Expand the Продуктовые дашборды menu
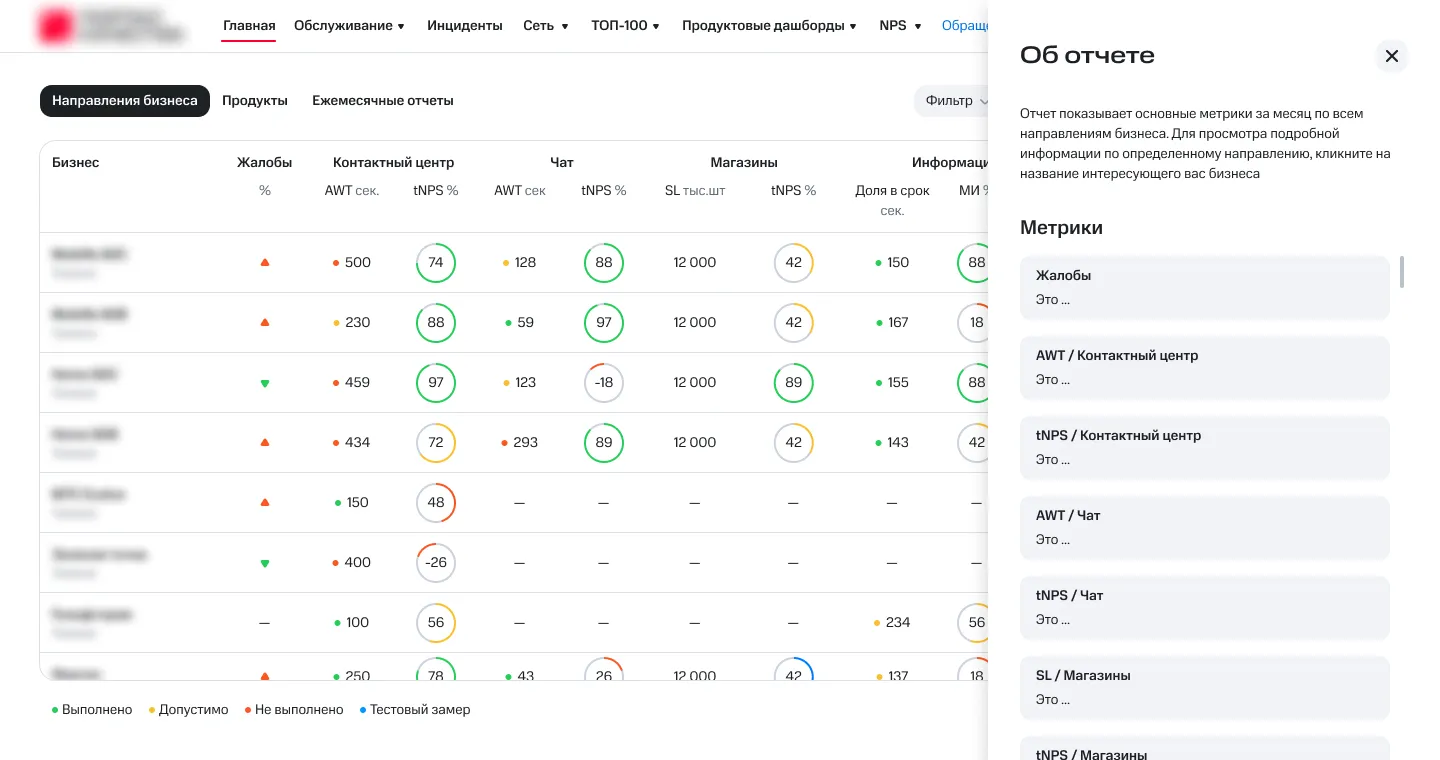The height and width of the screenshot is (760, 1440). (x=769, y=26)
